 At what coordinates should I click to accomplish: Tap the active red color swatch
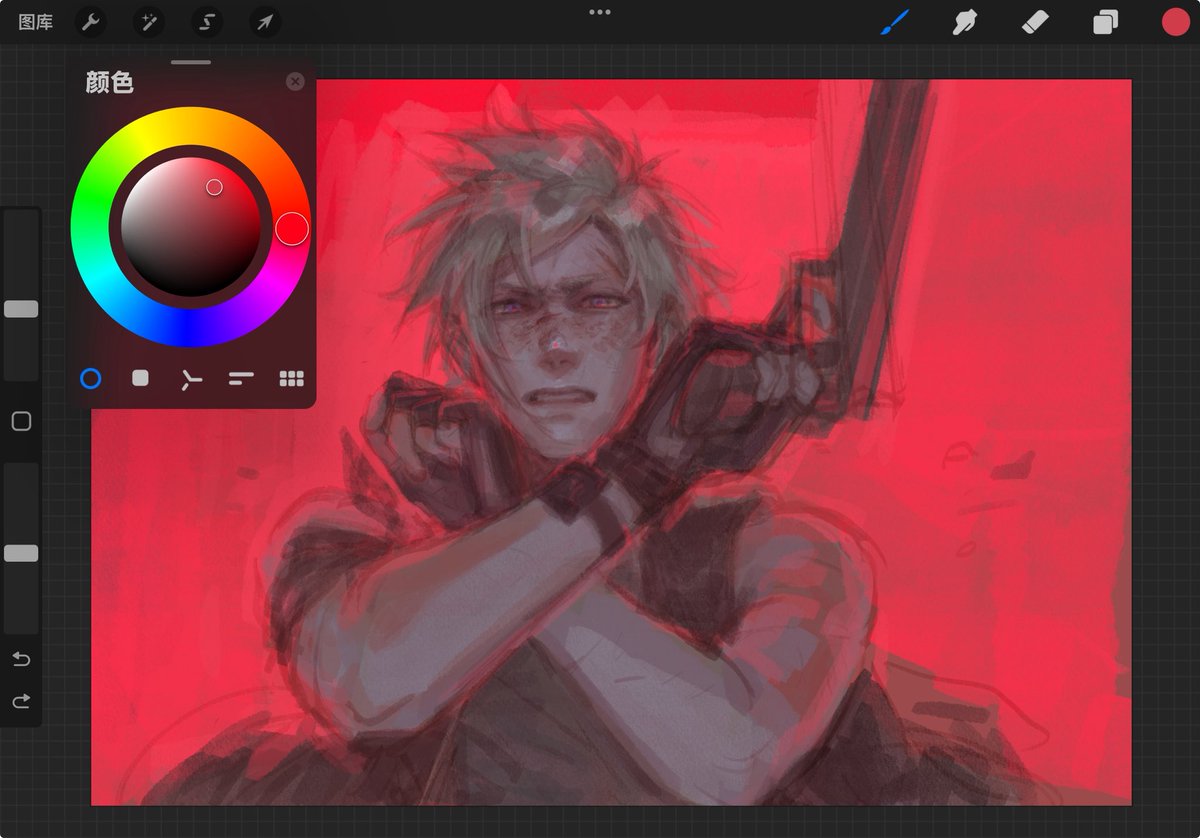[x=1176, y=22]
